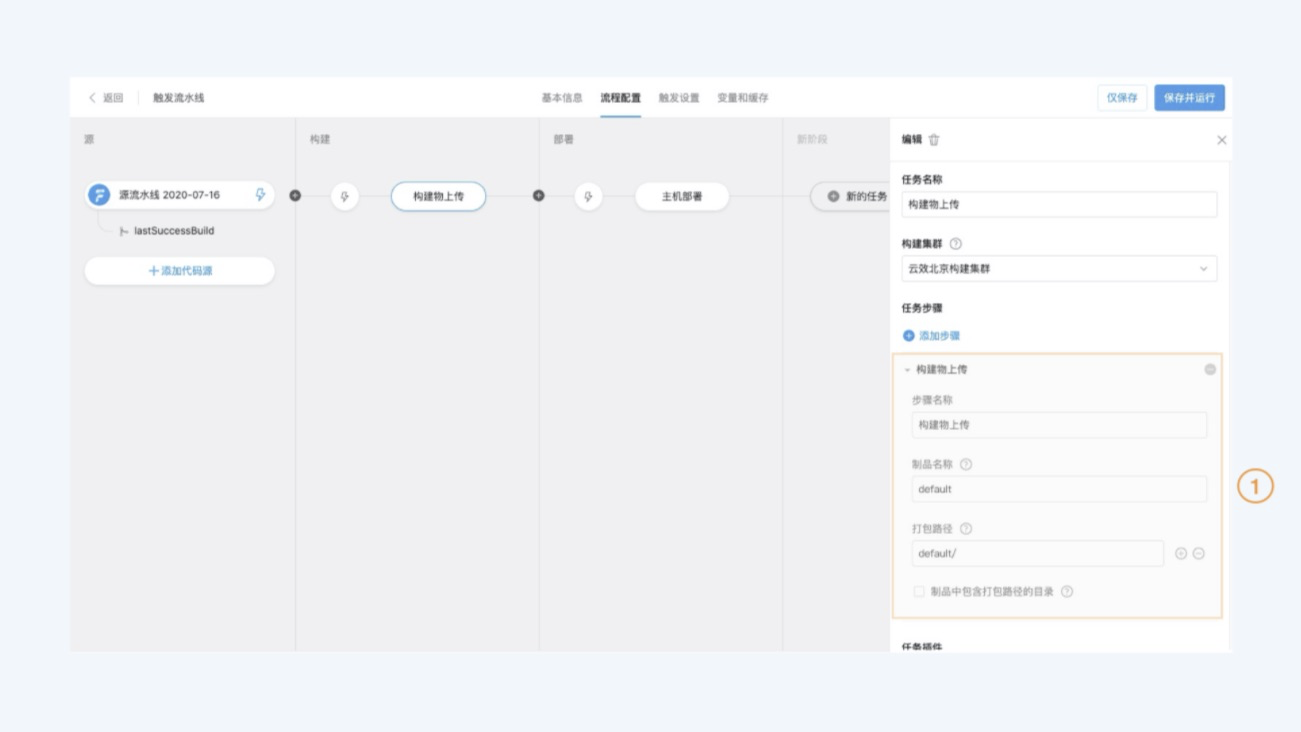
Task: Click the plus node before the 构建 stage
Action: pyautogui.click(x=295, y=195)
